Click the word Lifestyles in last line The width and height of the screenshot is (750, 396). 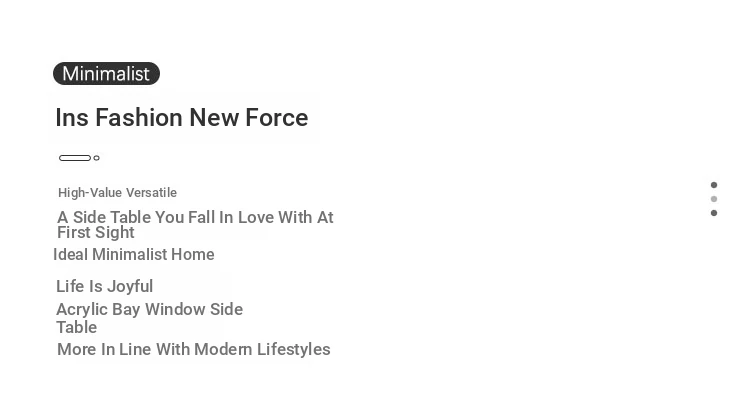coord(293,350)
